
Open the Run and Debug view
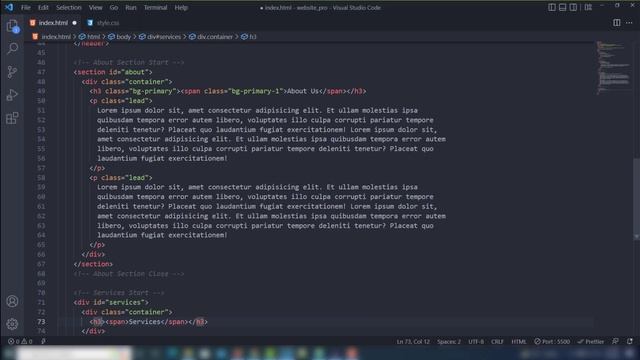(12, 95)
